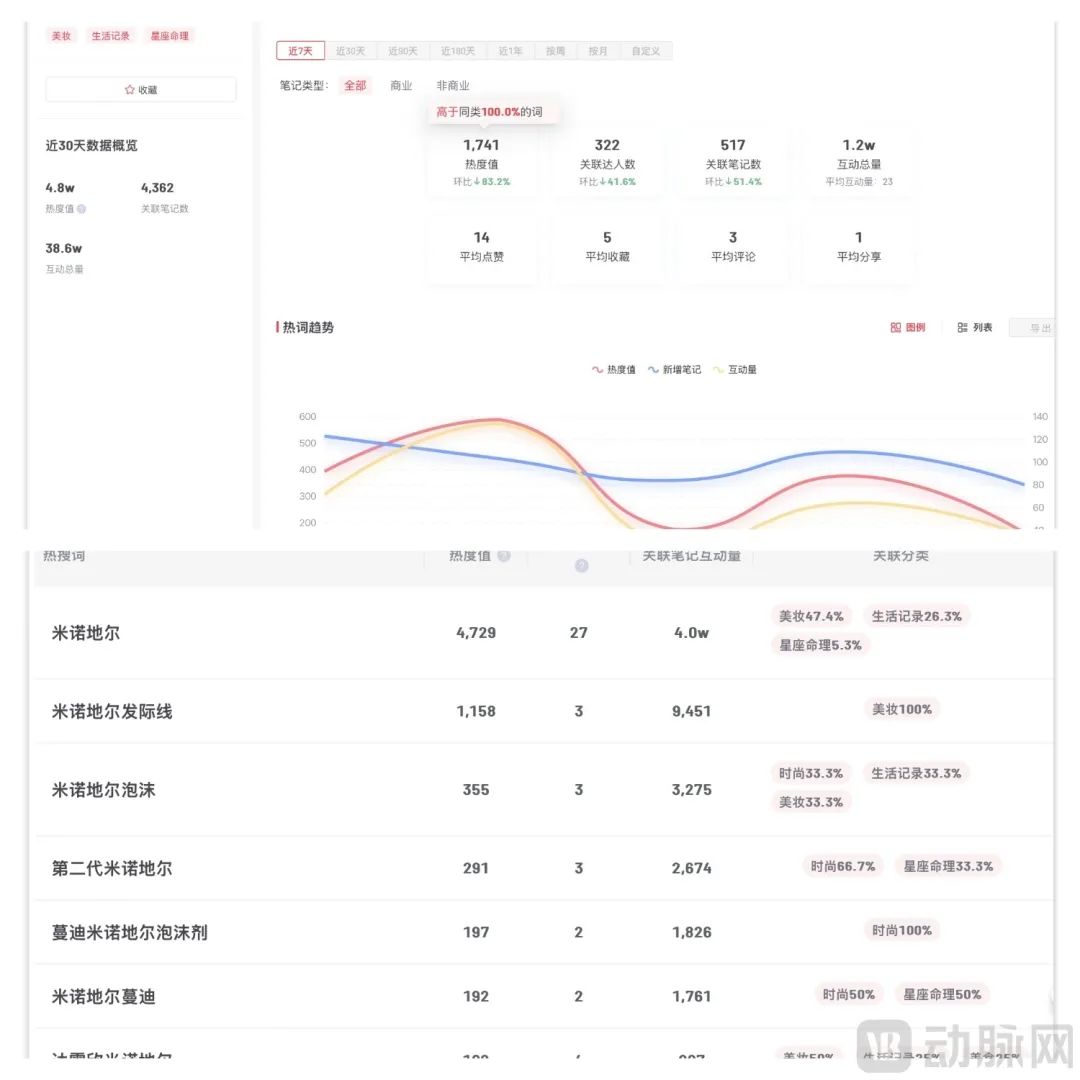Click help icon next to 热度值 column header

click(504, 556)
